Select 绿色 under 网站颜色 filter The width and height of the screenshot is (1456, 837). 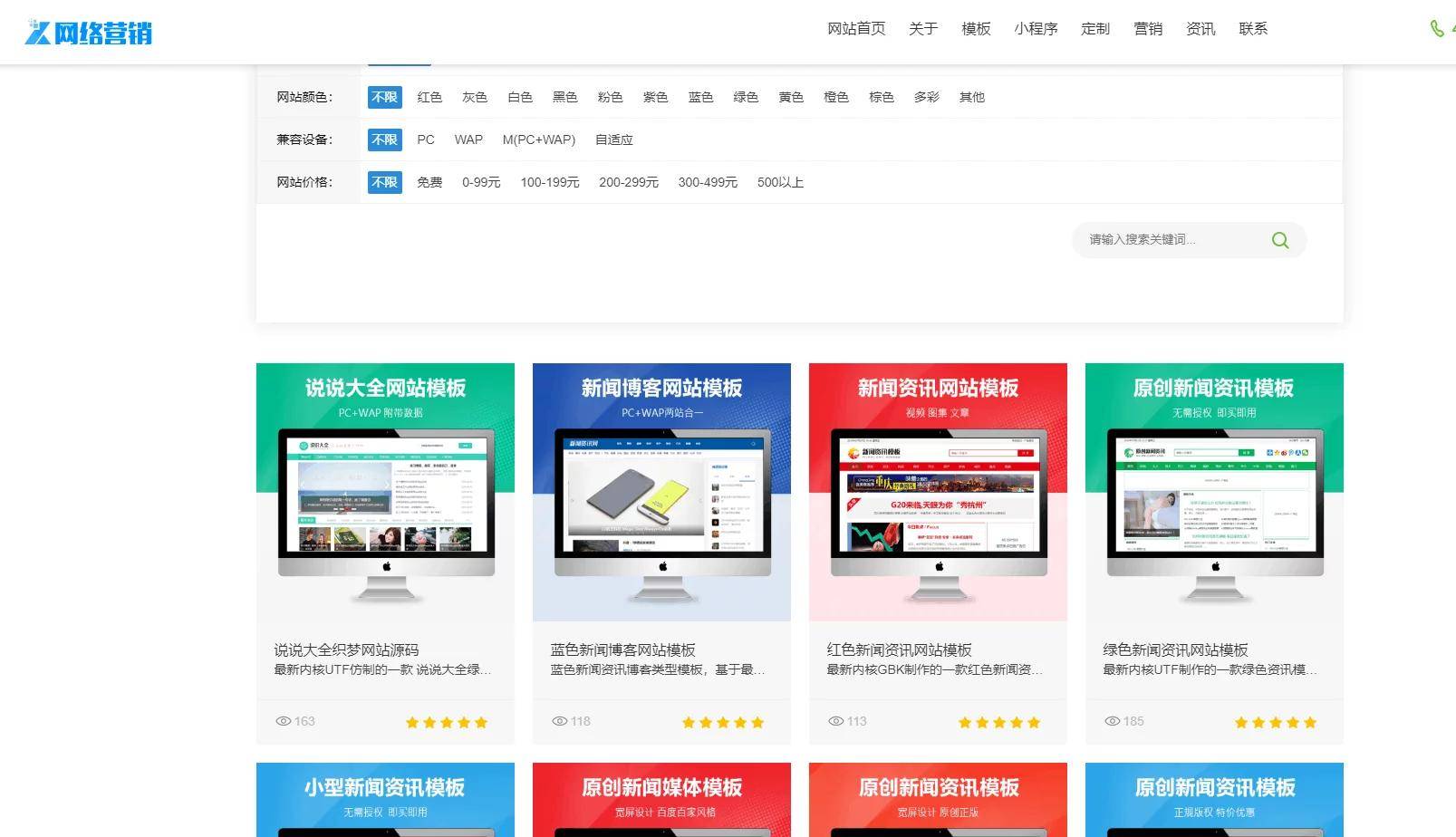coord(746,97)
